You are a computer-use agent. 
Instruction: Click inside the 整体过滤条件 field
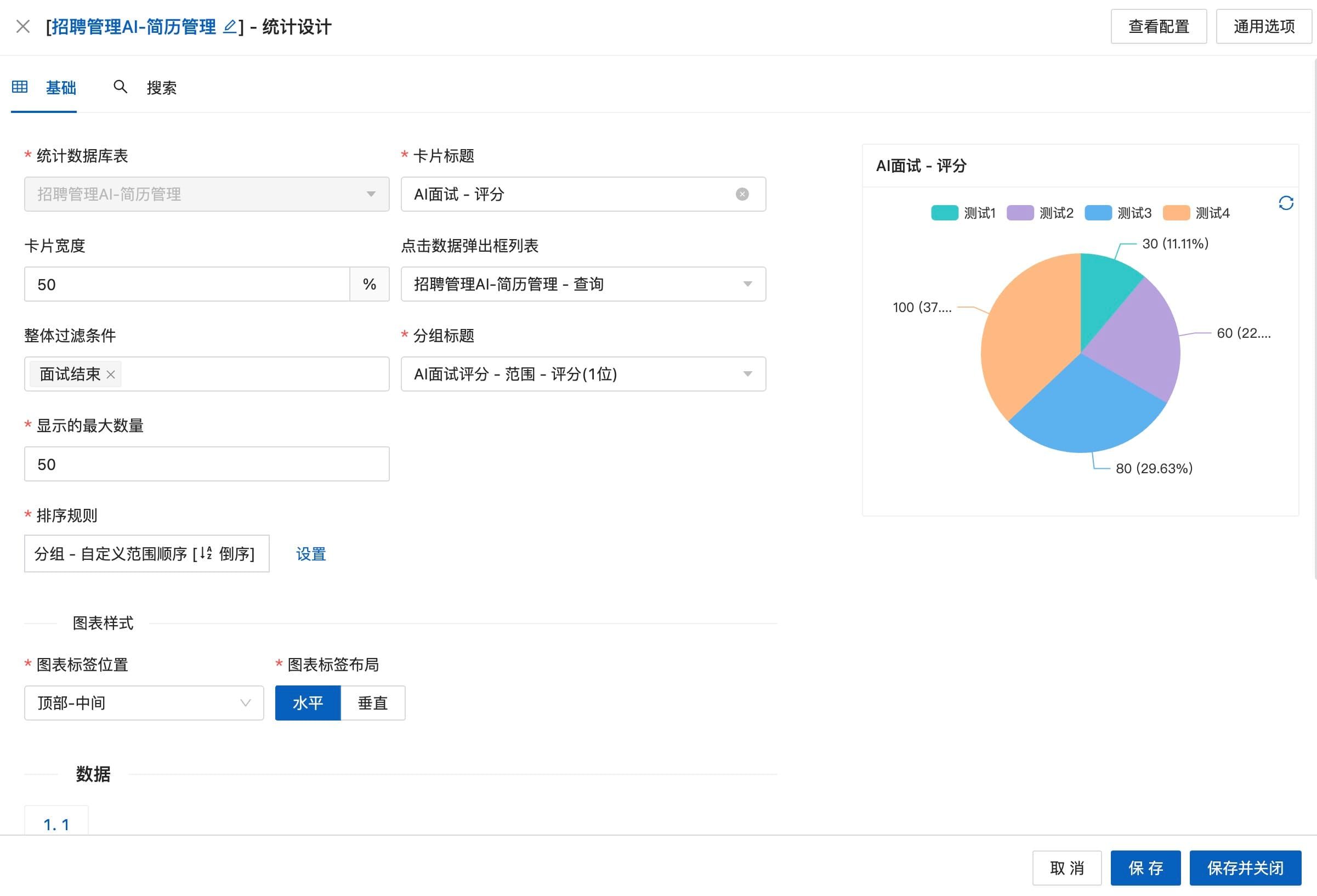[207, 374]
